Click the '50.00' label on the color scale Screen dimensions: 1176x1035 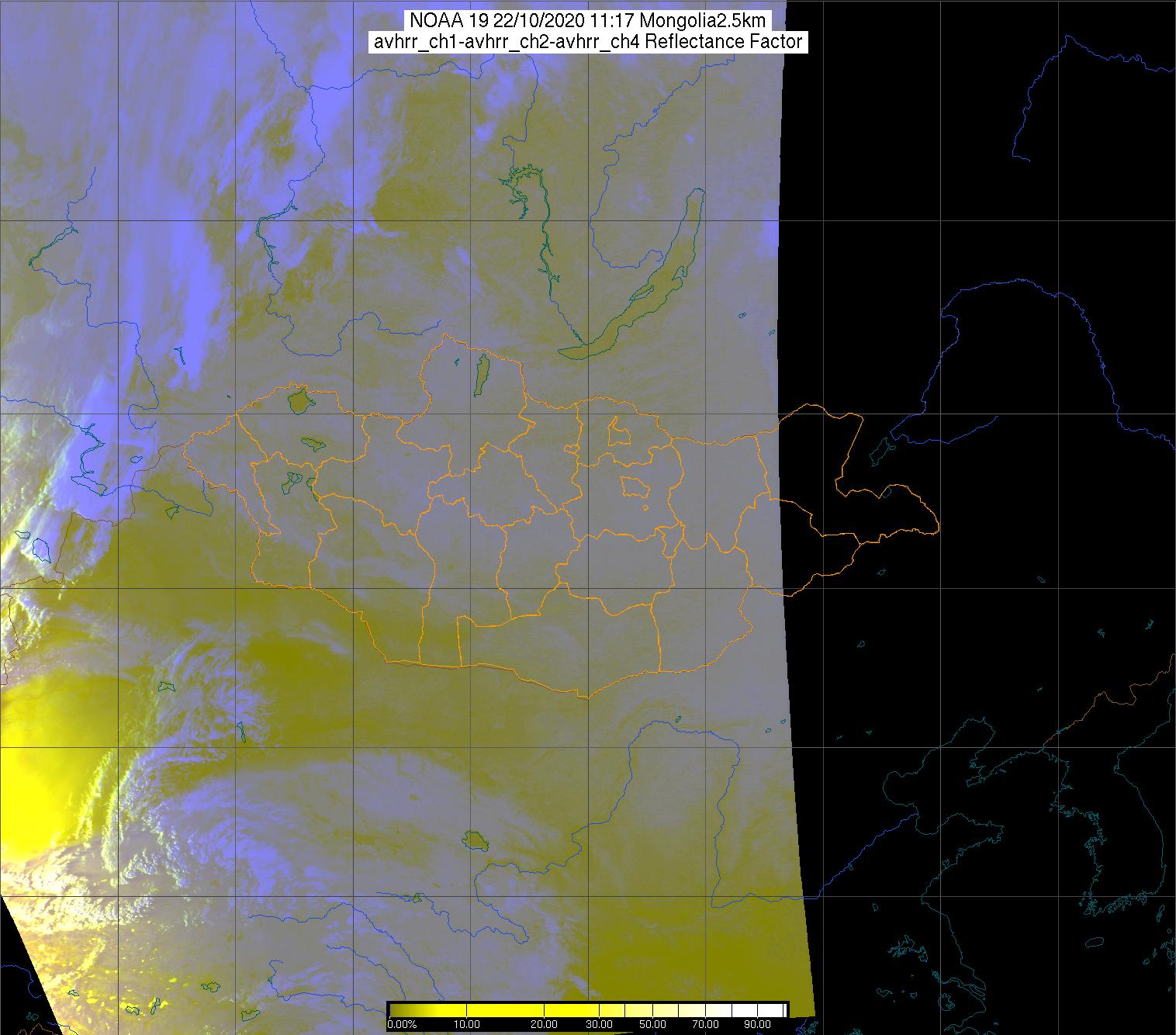(652, 1024)
